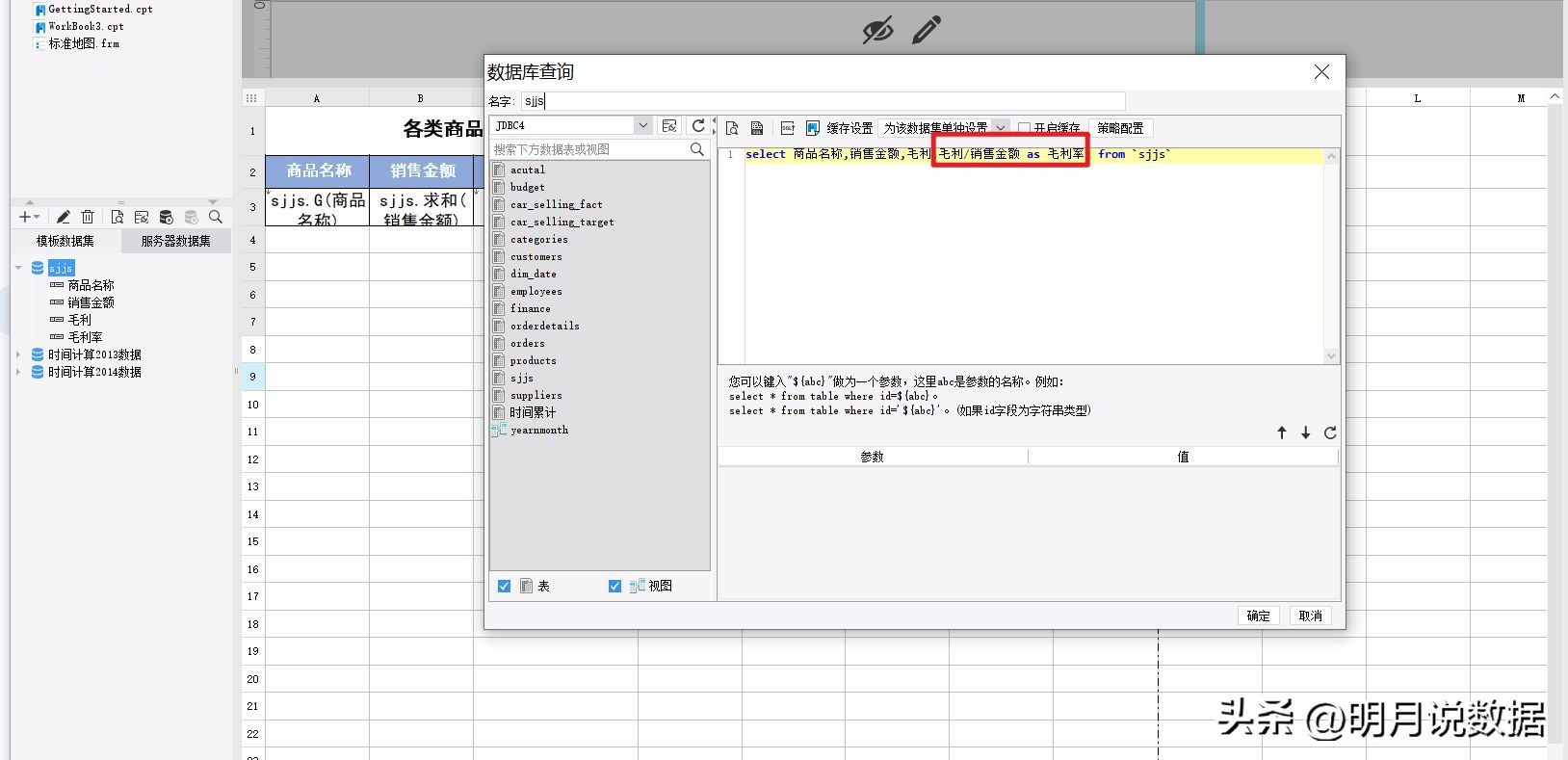This screenshot has height=760, width=1568.
Task: Click the 策略配置 button
Action: (1120, 128)
